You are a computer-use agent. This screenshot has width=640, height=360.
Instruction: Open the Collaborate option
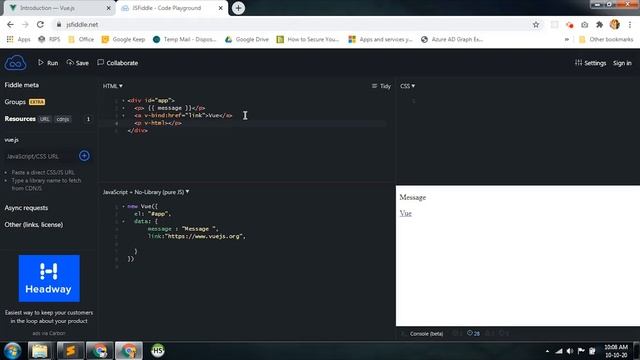[118, 63]
